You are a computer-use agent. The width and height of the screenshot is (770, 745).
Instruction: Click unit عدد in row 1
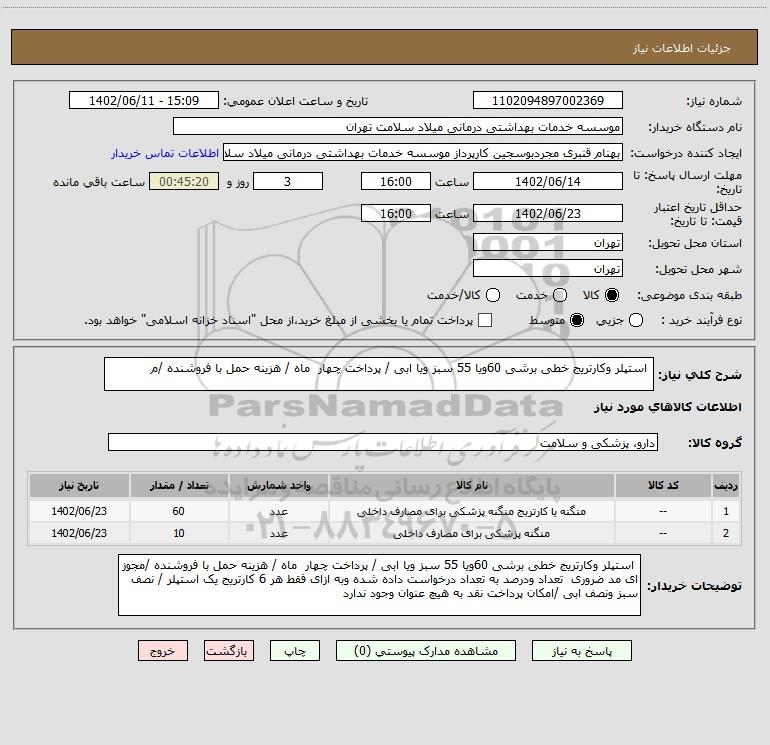click(x=278, y=511)
